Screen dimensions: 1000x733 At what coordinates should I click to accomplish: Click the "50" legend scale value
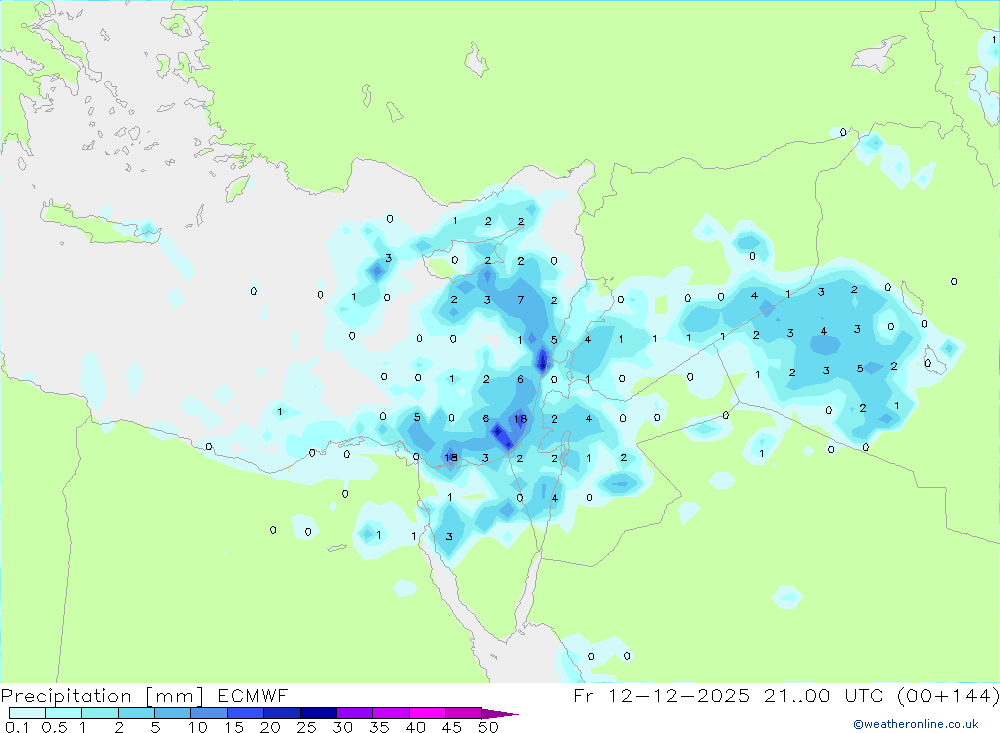(488, 727)
